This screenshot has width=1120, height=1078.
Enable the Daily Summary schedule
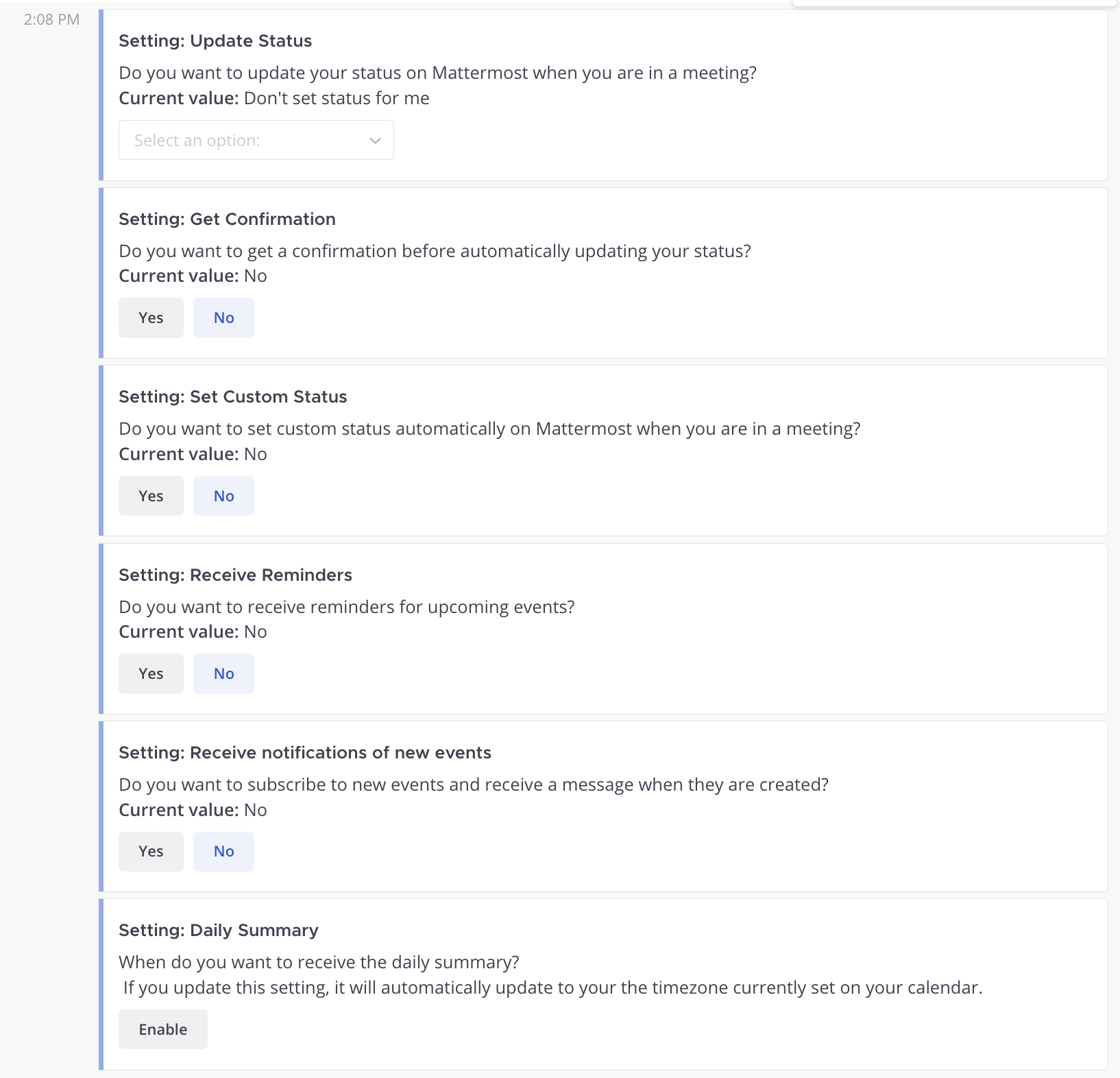[162, 1029]
